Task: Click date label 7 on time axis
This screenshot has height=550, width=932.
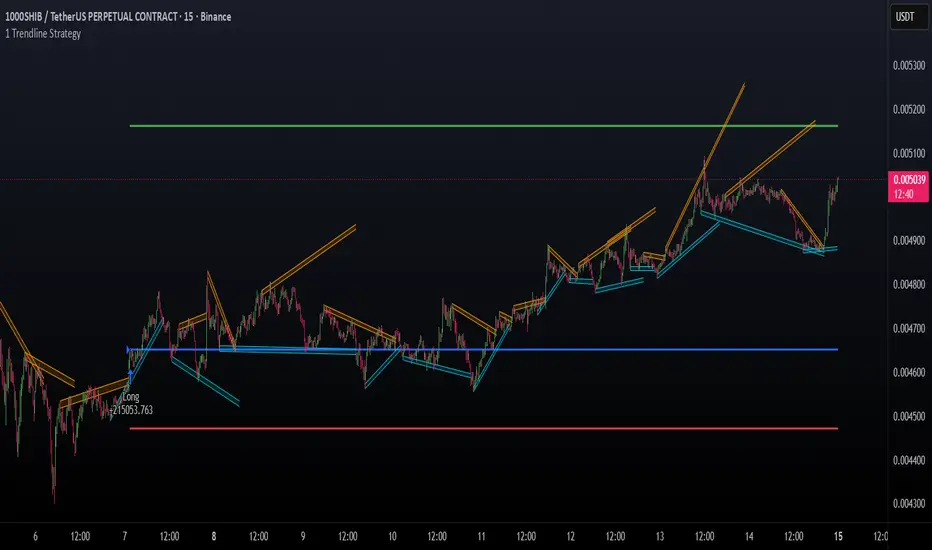Action: click(x=124, y=537)
